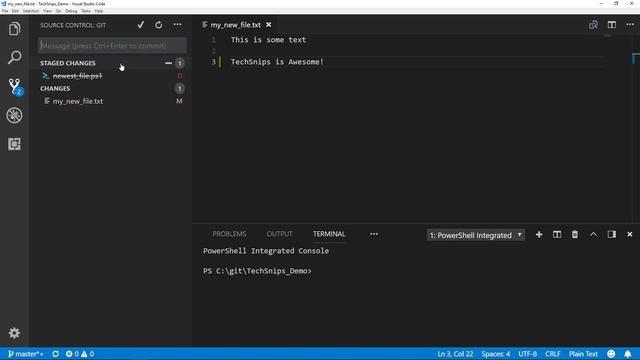This screenshot has height=360, width=640.
Task: Kill terminal with trash icon
Action: [575, 235]
